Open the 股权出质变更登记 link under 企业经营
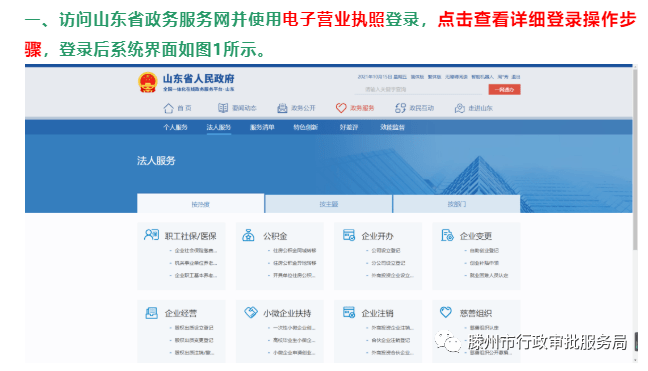Viewport: 648px width, 371px height. (x=194, y=340)
